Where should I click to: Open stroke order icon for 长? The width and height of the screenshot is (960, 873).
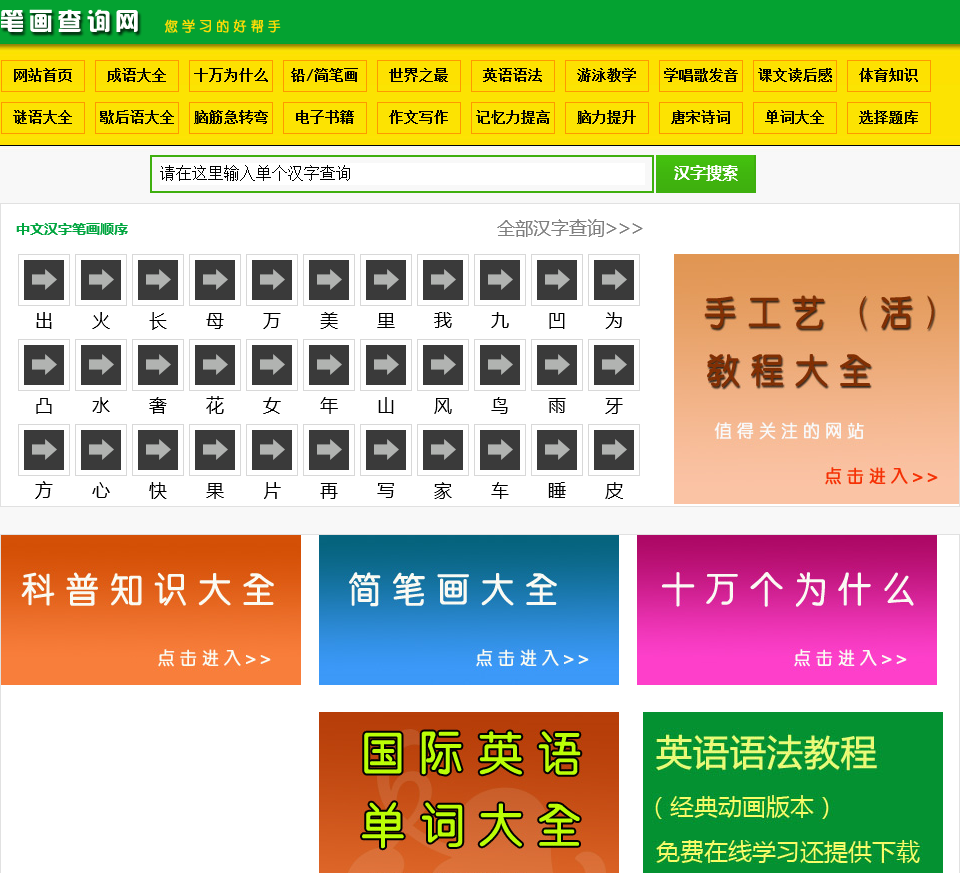click(158, 280)
